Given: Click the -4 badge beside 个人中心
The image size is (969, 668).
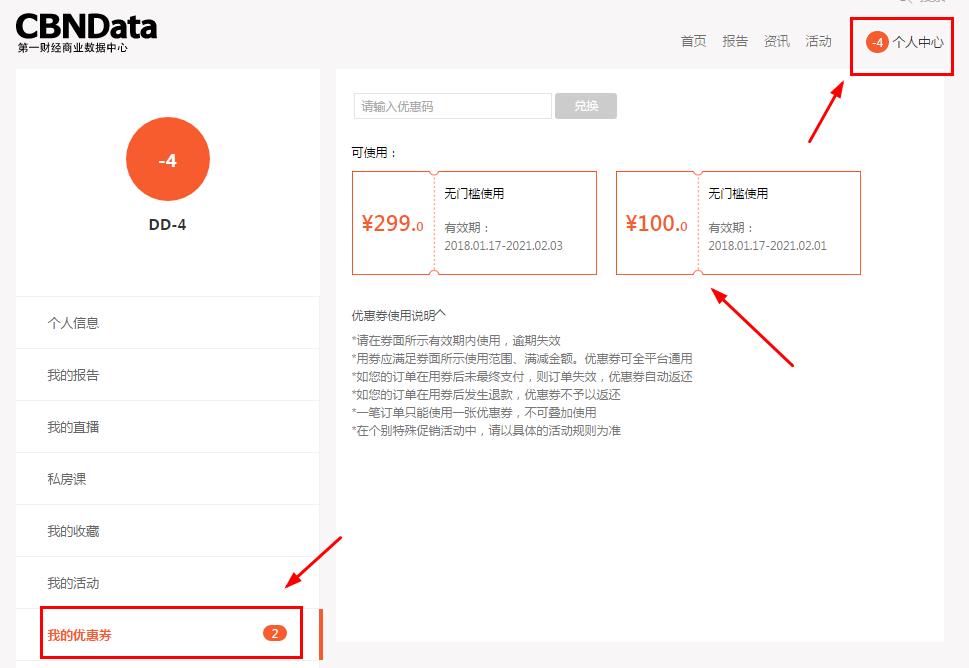Looking at the screenshot, I should coord(877,42).
